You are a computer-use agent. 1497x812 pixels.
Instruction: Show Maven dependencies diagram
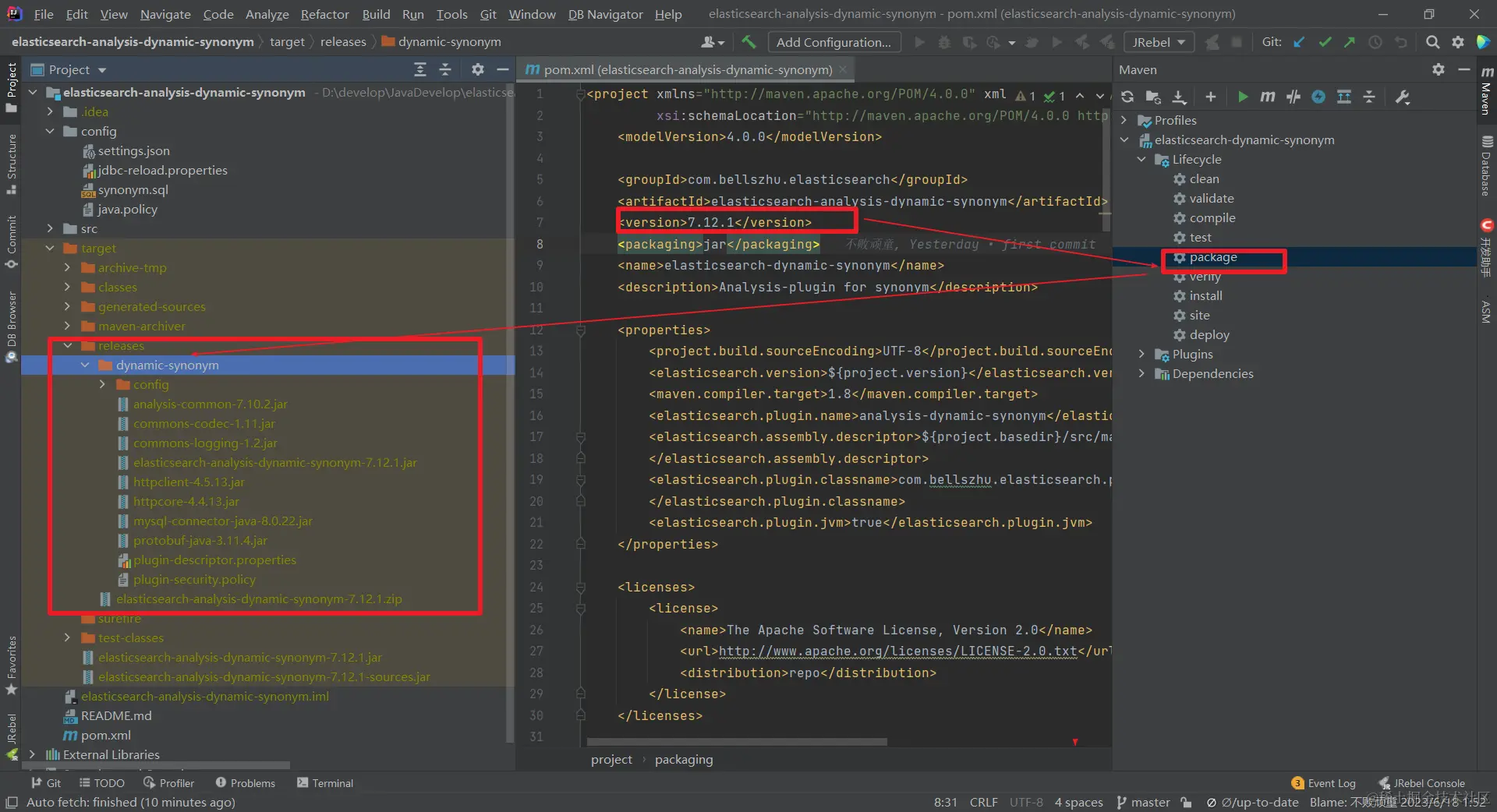pyautogui.click(x=1344, y=97)
